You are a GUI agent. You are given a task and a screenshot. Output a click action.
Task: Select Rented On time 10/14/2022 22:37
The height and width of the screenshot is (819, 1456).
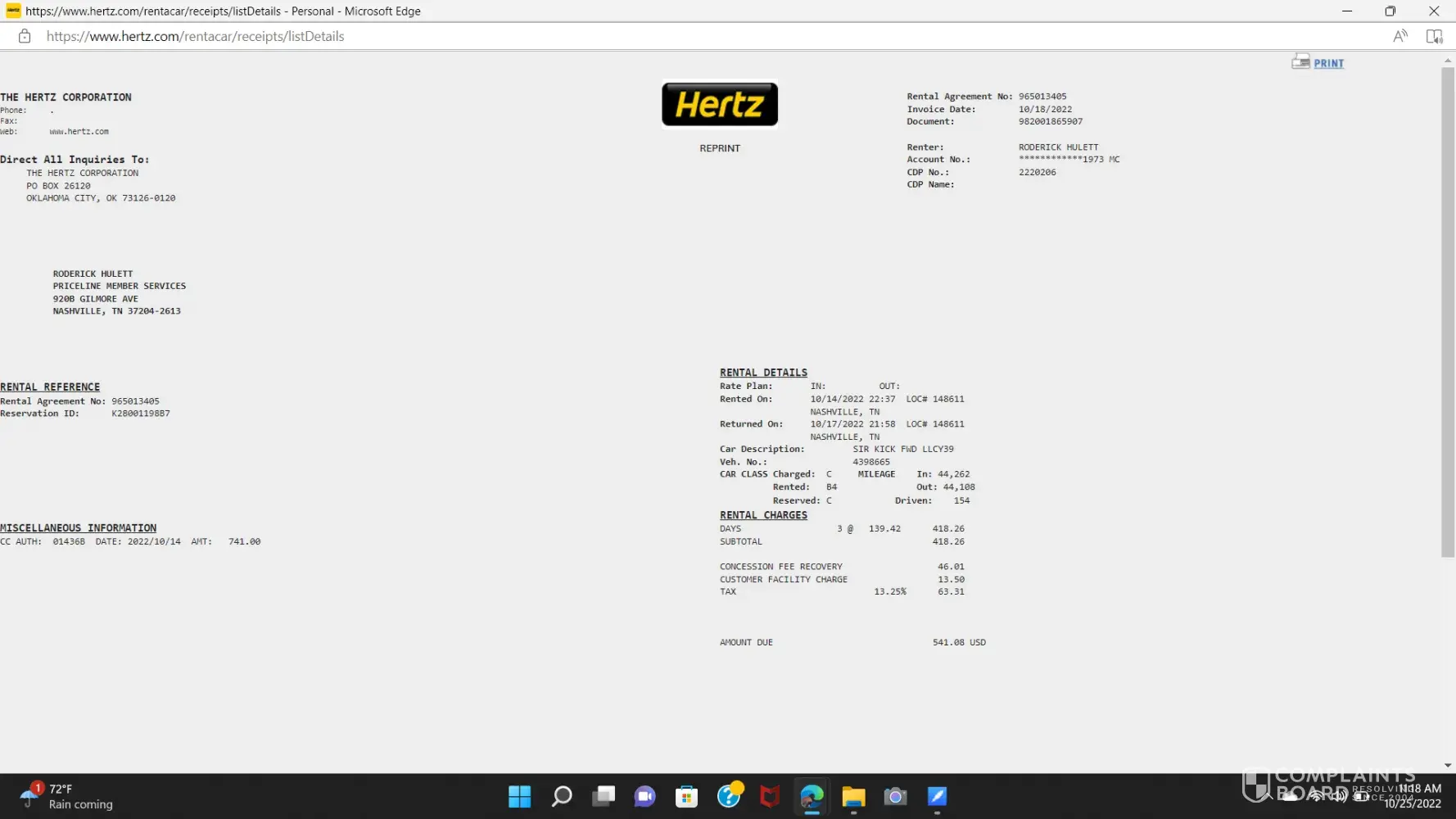click(x=852, y=400)
